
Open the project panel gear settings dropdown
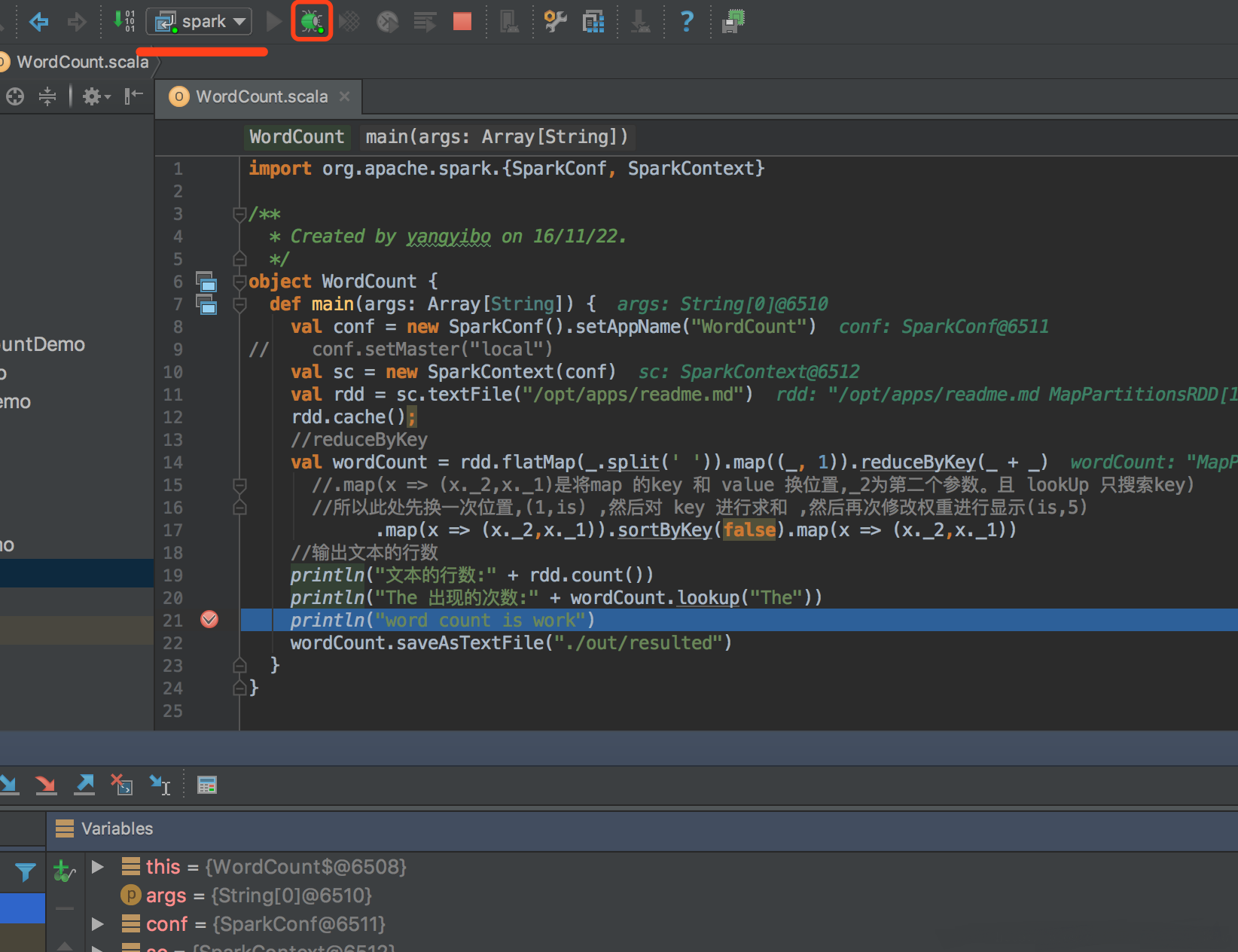click(96, 96)
